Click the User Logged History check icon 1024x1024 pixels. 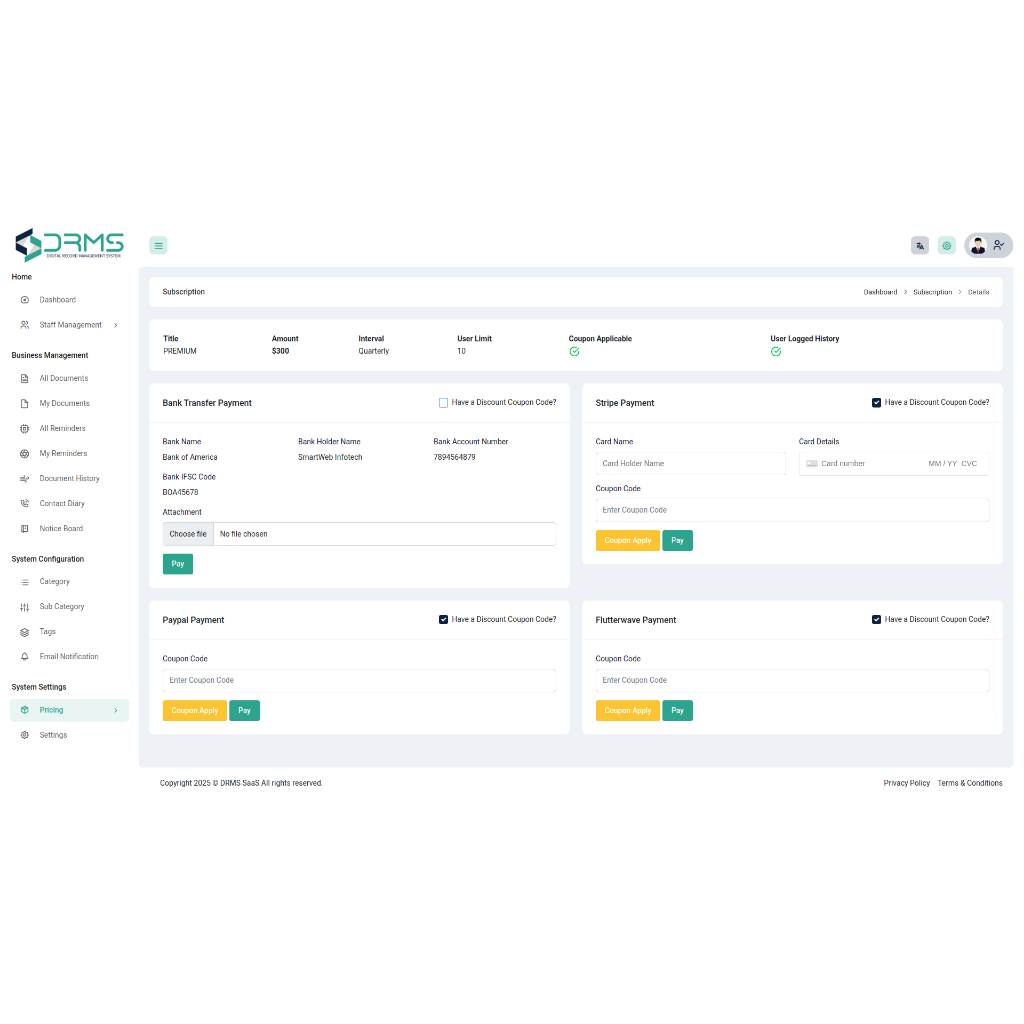pos(776,351)
